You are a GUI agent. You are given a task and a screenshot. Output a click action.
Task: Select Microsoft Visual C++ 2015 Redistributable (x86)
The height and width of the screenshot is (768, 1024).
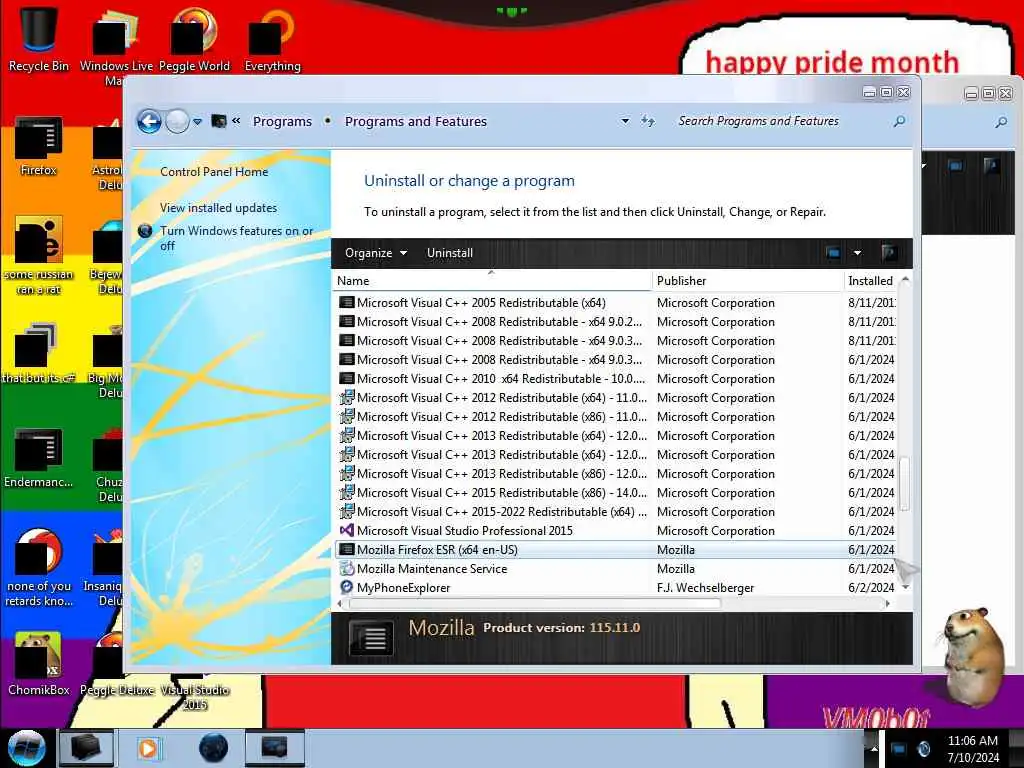pos(615,493)
